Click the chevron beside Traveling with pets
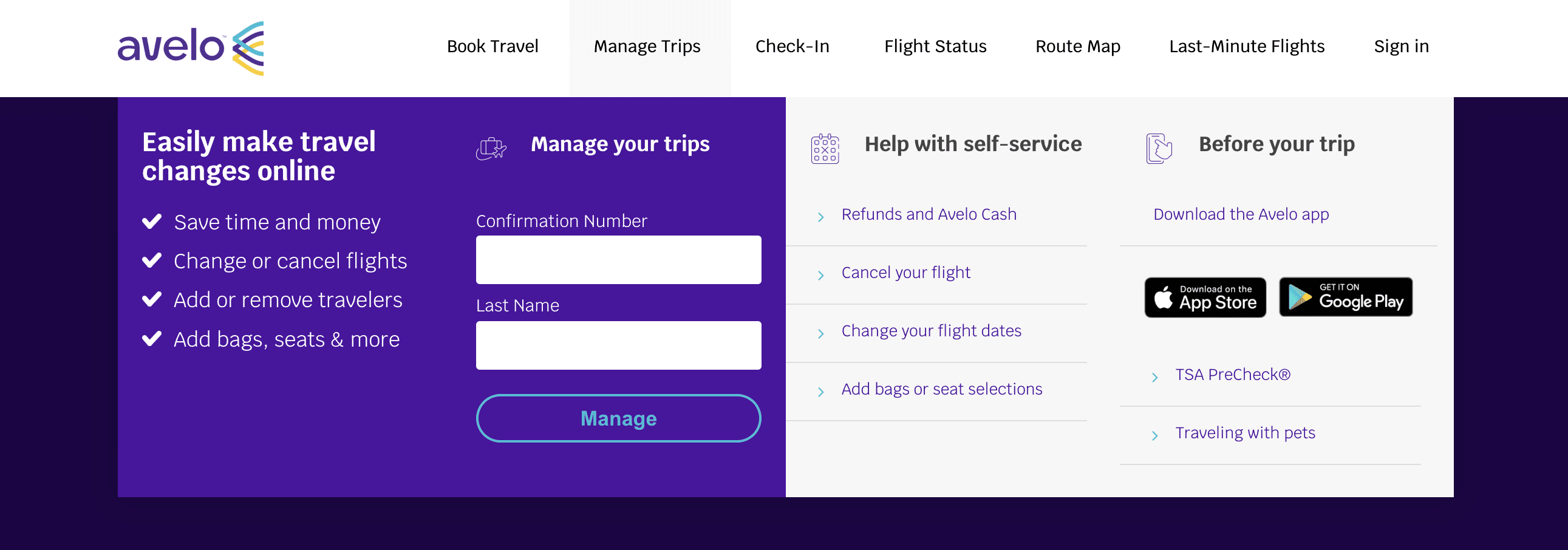 (x=1154, y=435)
